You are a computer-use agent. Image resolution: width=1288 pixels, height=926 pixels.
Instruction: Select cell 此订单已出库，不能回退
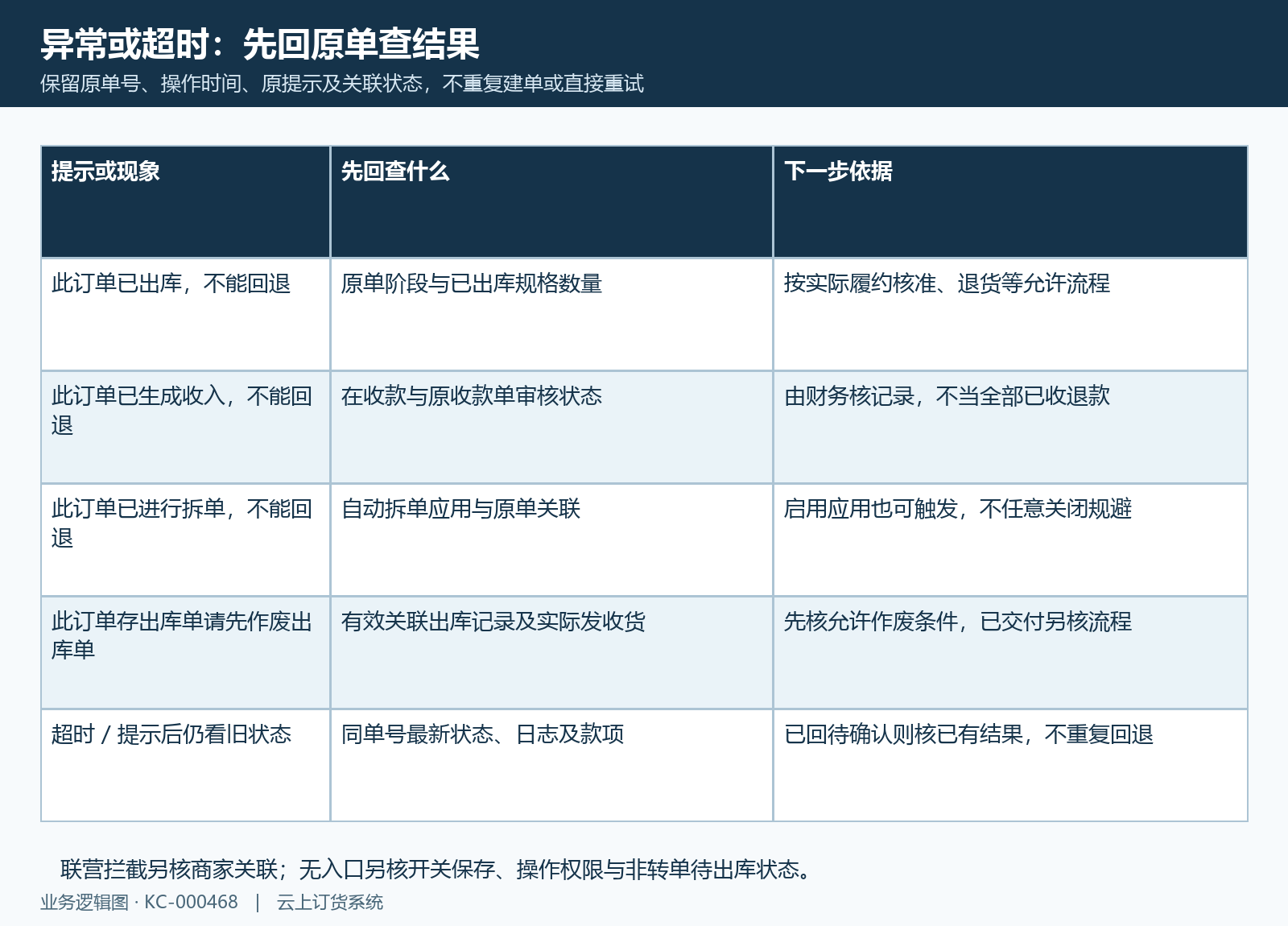[186, 315]
